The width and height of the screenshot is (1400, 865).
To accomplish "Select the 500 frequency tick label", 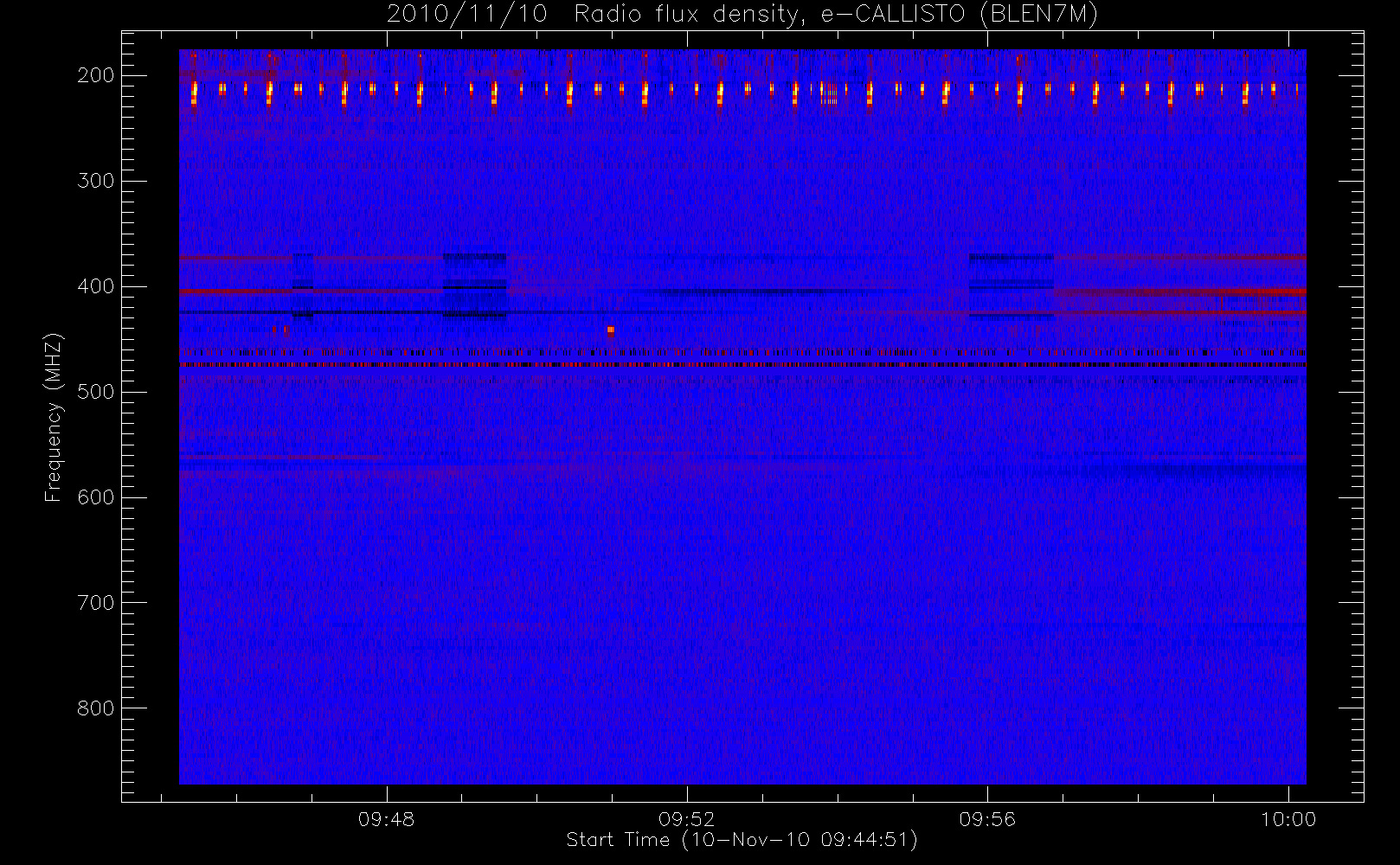I will pyautogui.click(x=95, y=392).
